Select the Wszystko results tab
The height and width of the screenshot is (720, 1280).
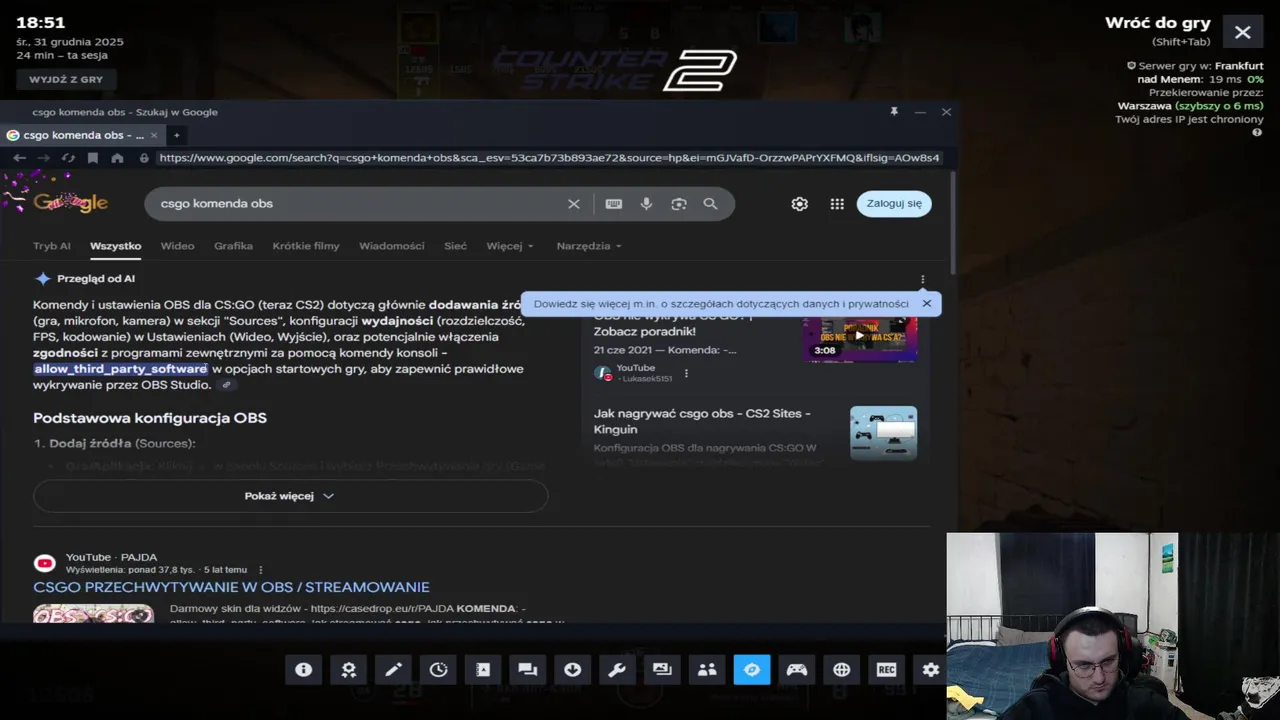(115, 246)
